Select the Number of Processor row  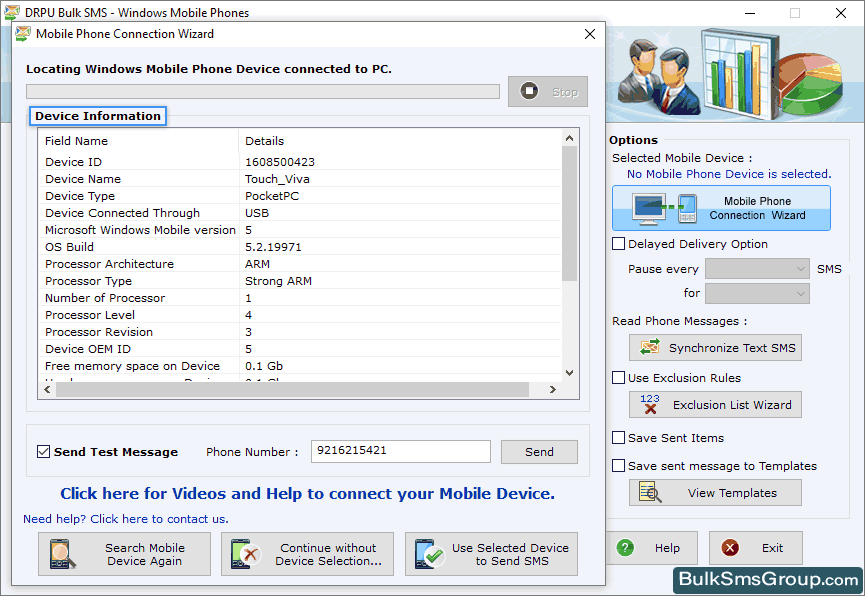click(x=300, y=298)
